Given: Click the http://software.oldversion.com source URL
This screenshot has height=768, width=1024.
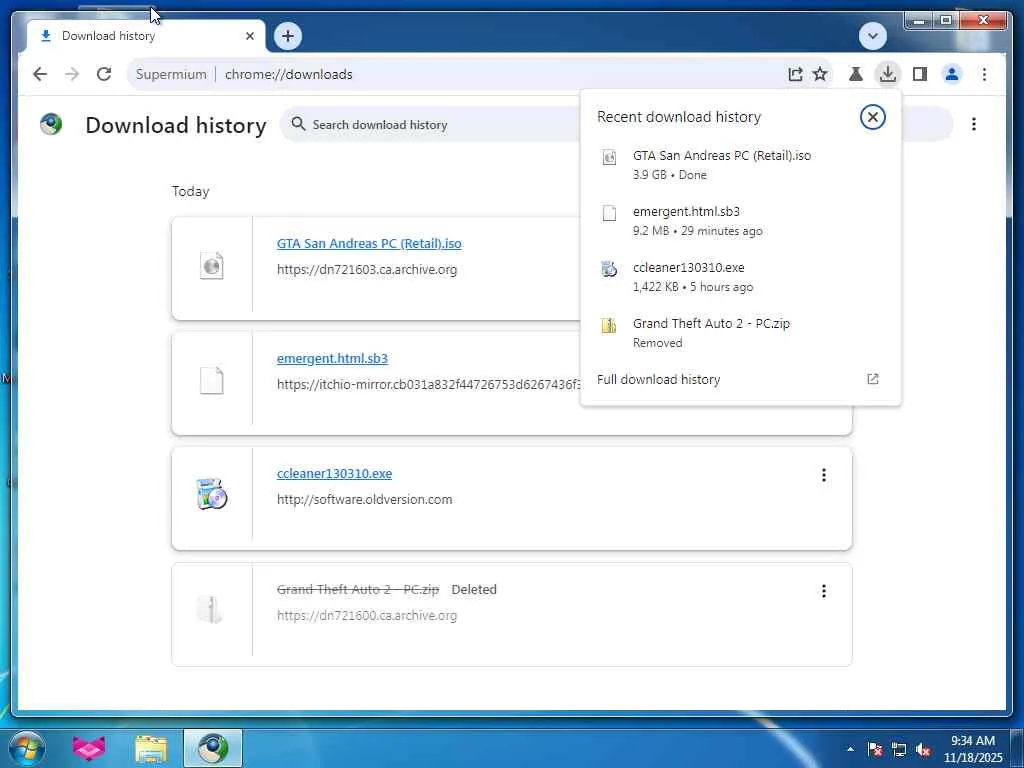Looking at the screenshot, I should point(364,500).
